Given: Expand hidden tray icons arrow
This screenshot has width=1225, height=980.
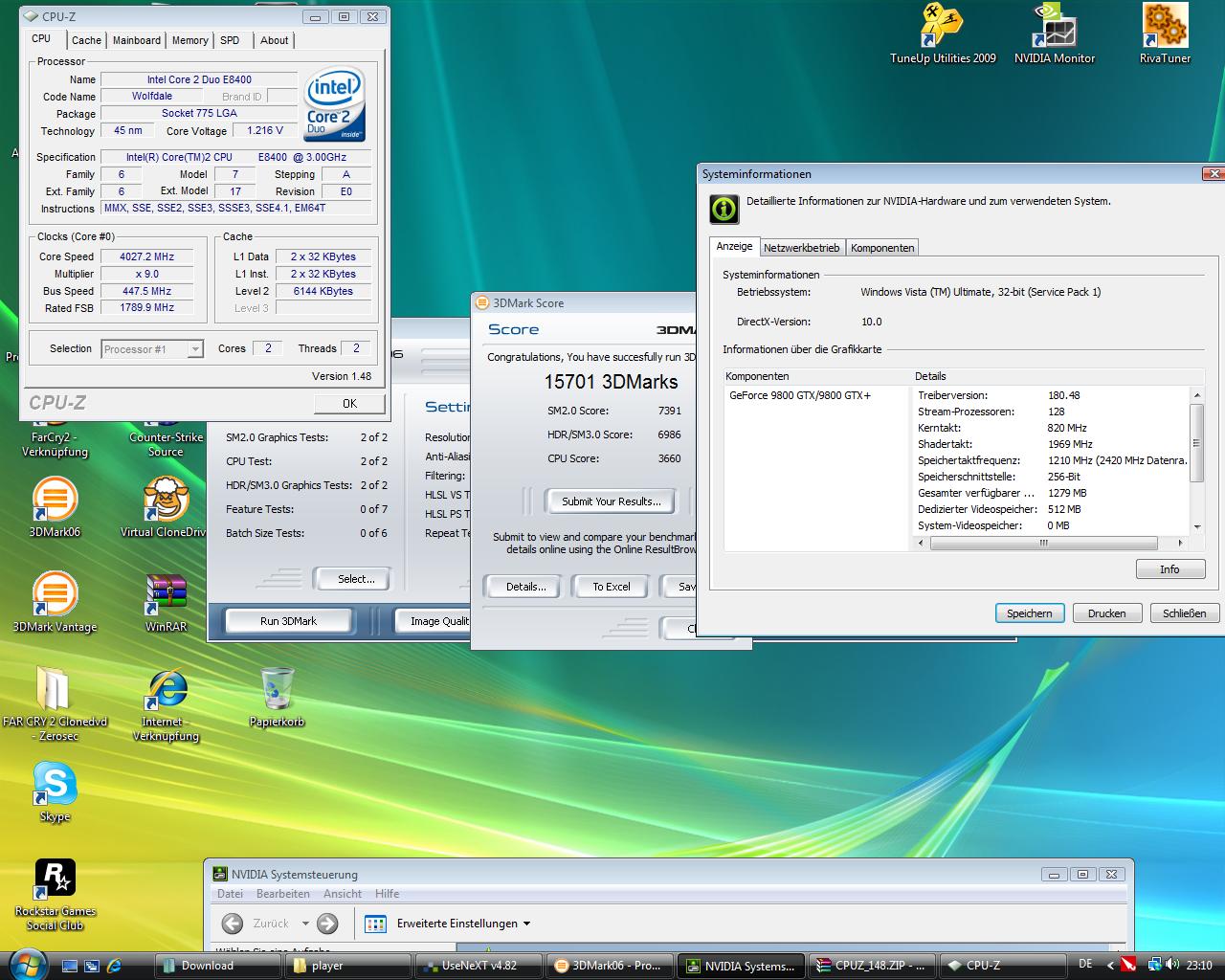Looking at the screenshot, I should click(1111, 966).
